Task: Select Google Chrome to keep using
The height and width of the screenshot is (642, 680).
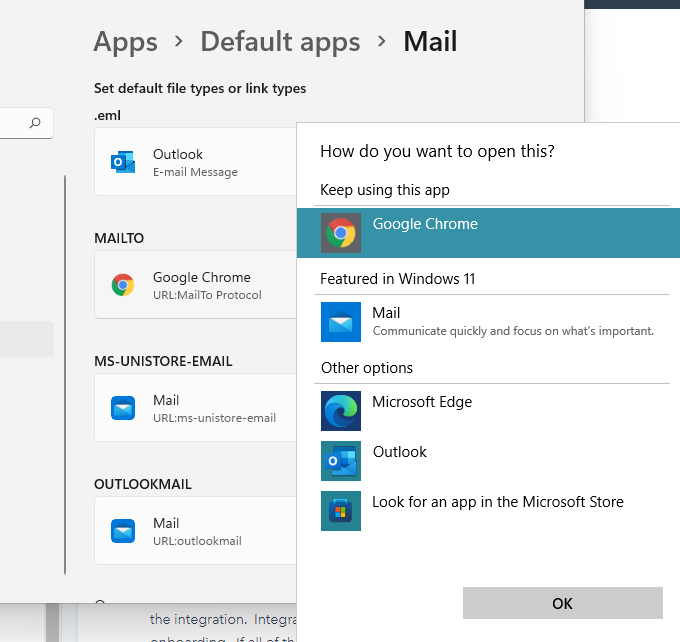Action: point(488,233)
